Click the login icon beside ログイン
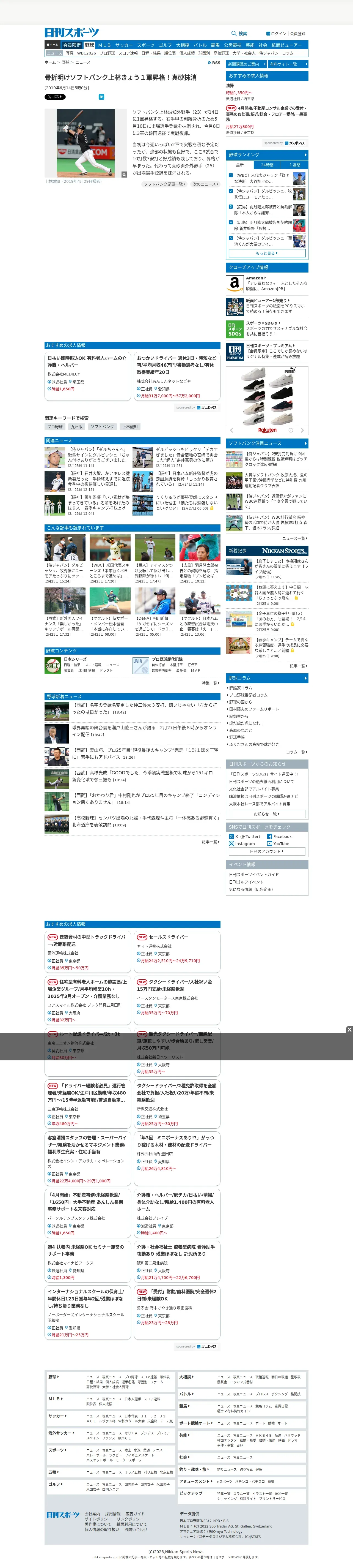Viewport: 353px width, 1568px height. (x=268, y=34)
